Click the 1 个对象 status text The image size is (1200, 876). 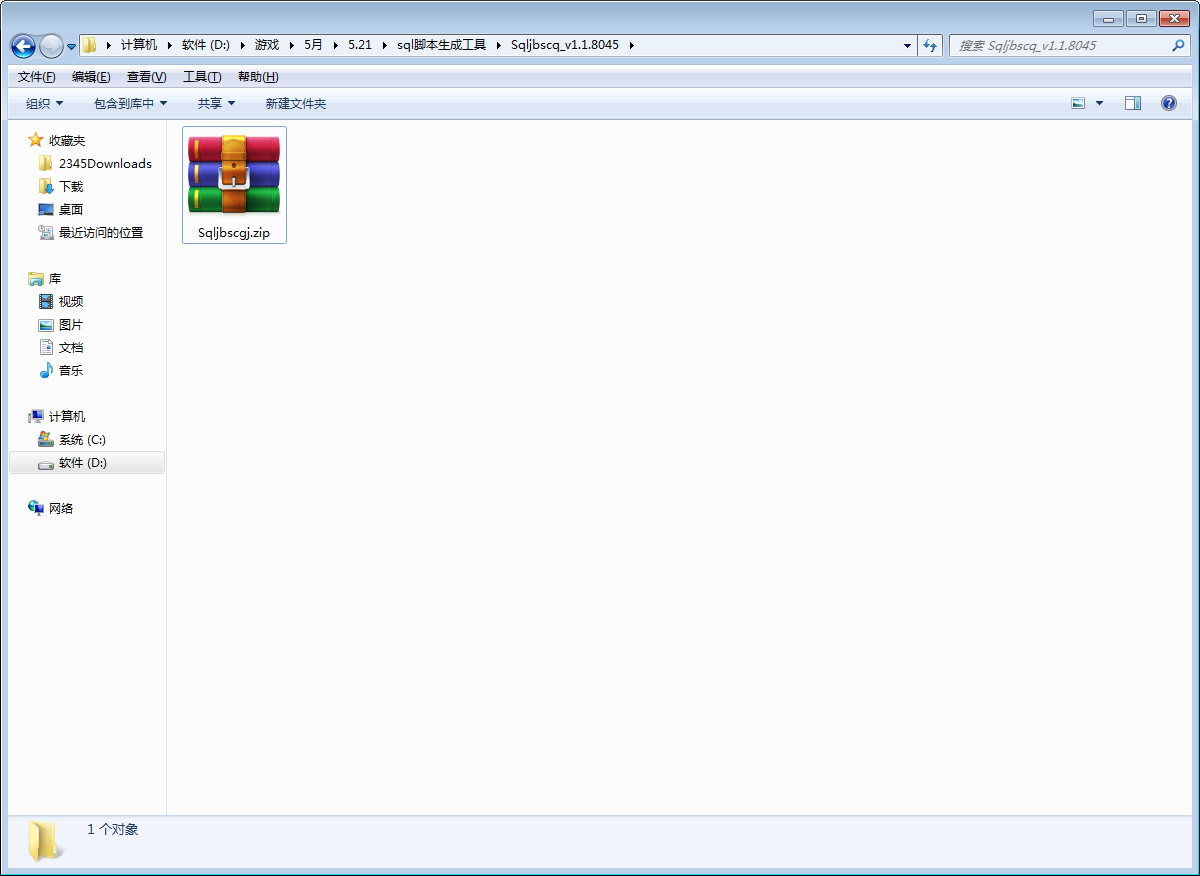[x=113, y=830]
